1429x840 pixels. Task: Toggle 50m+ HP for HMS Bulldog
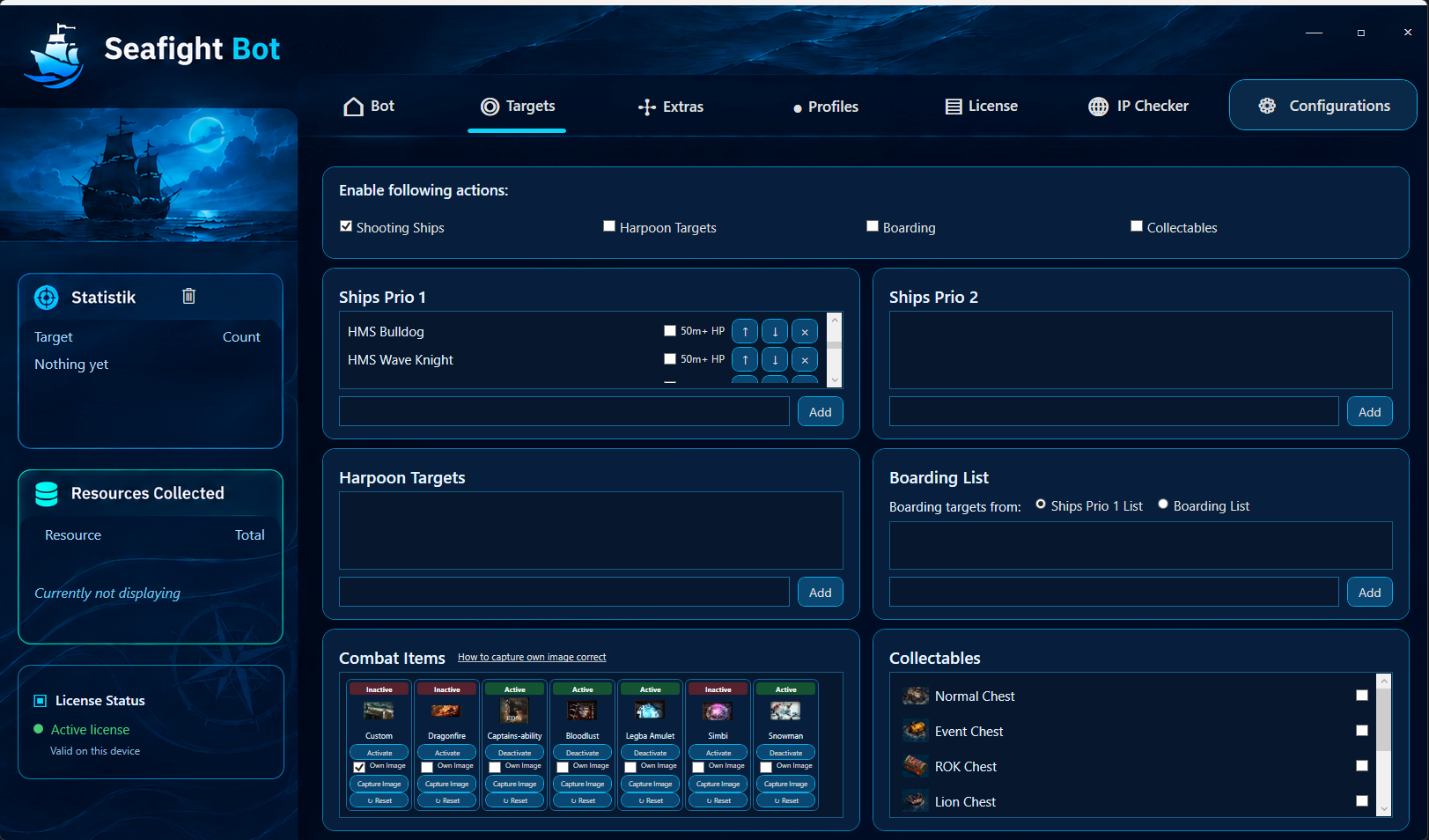[x=670, y=331]
